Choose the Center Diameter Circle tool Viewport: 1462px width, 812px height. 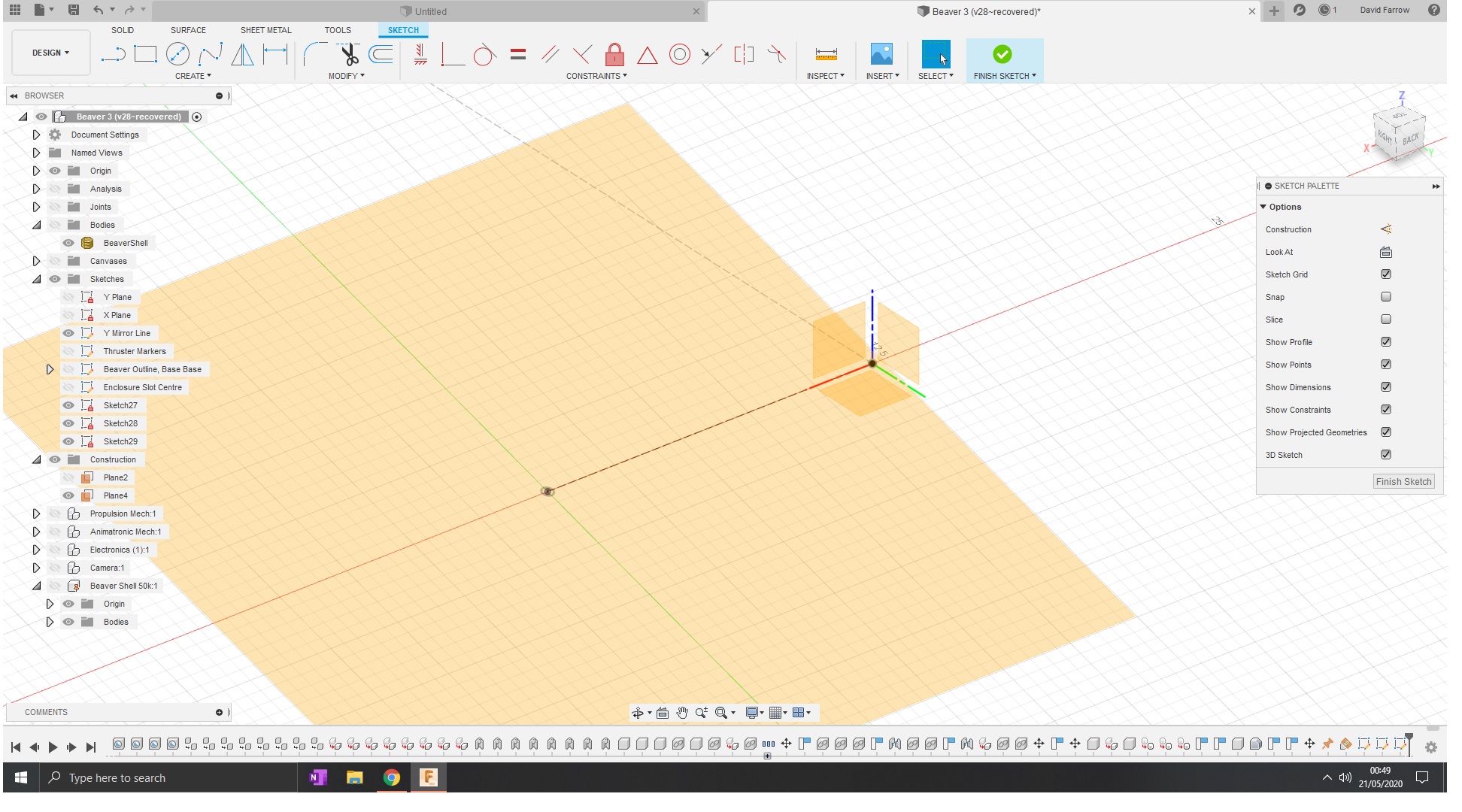177,54
